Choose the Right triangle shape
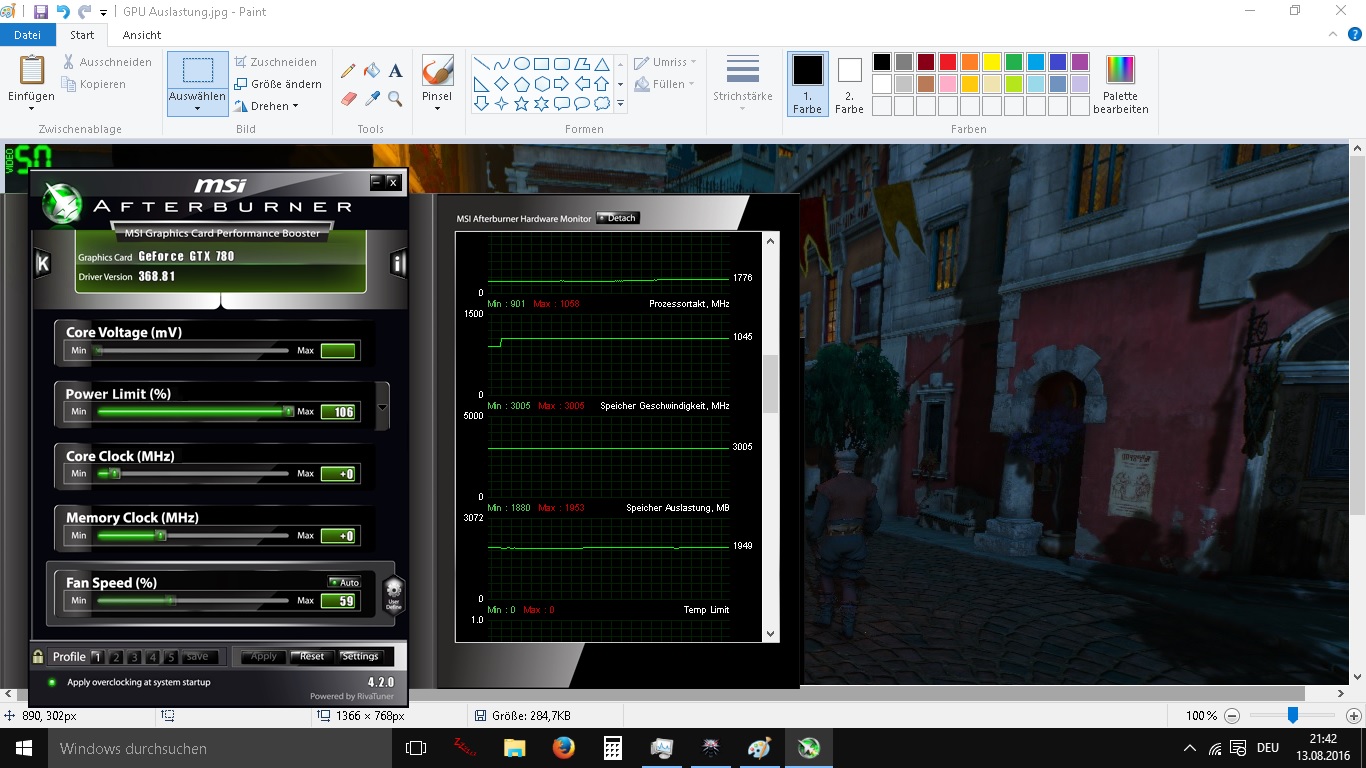 [x=481, y=84]
